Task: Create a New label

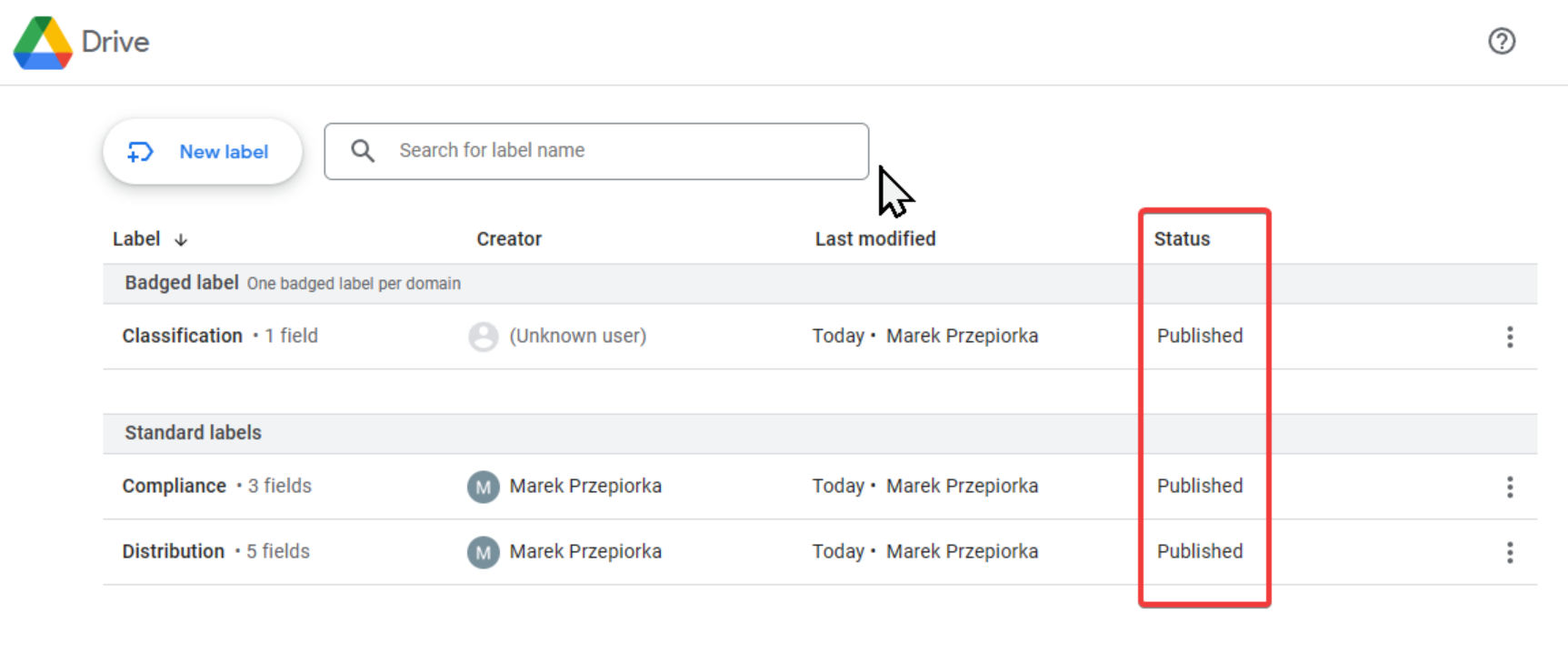Action: point(203,152)
